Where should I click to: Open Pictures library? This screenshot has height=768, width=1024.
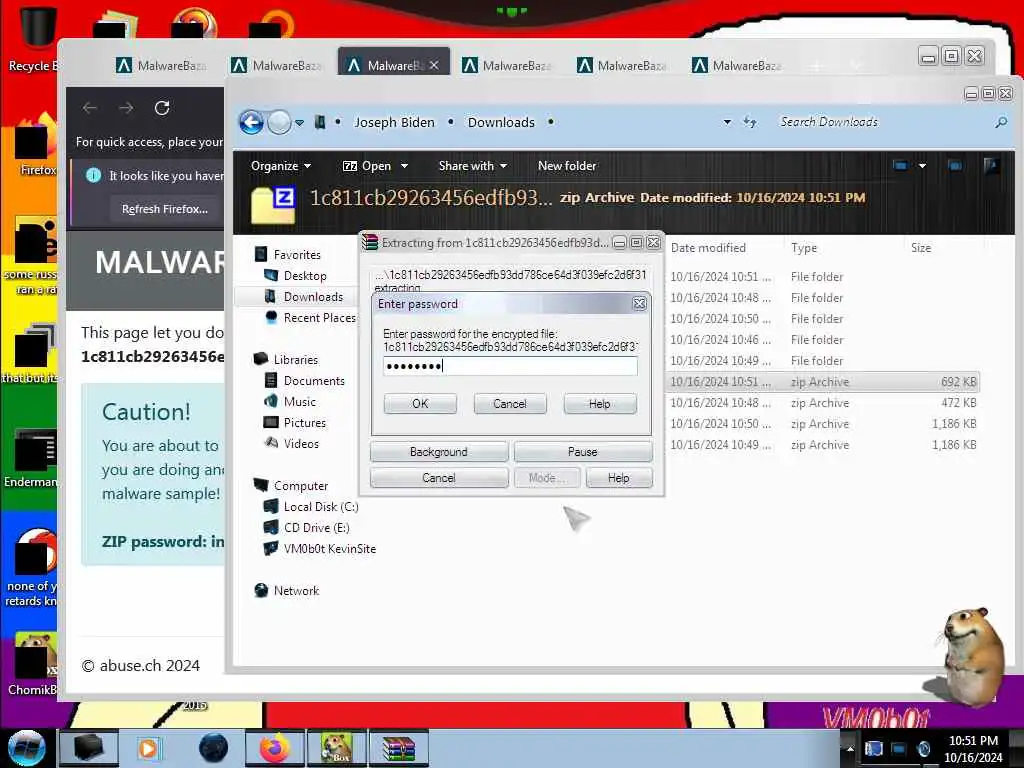pos(304,423)
